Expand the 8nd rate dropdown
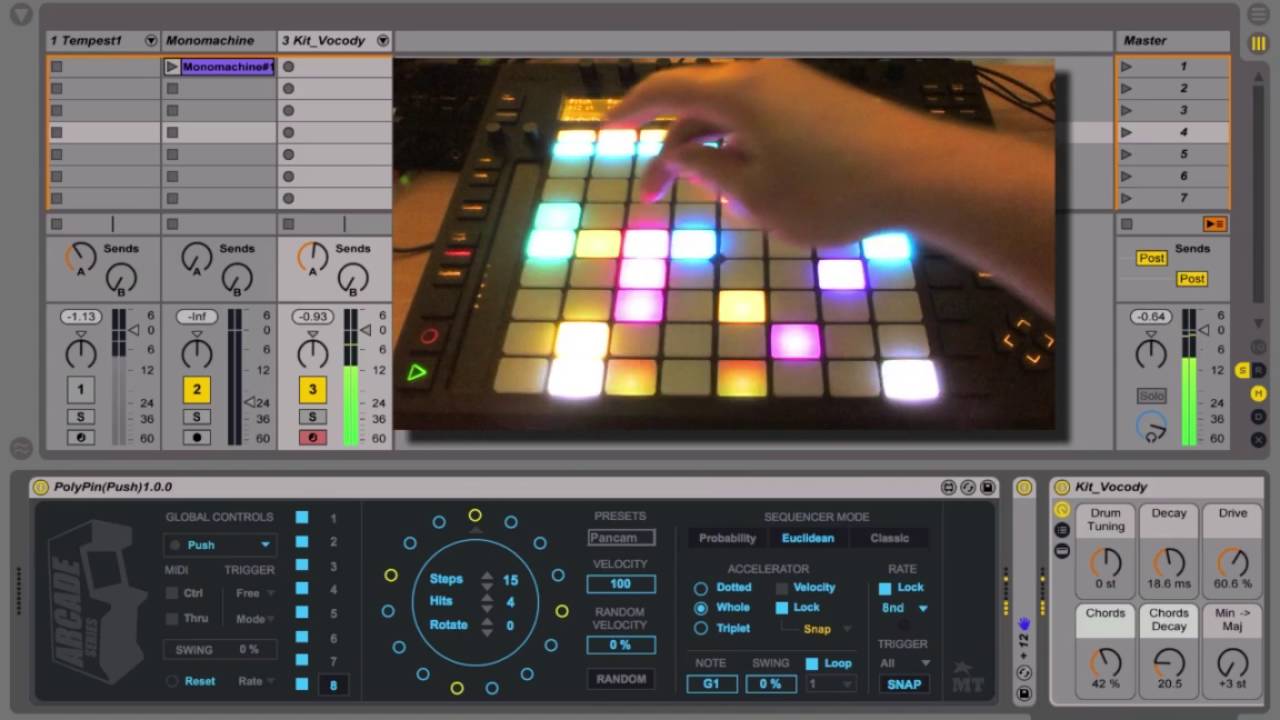Screen dimensions: 1280x720 (x=903, y=608)
